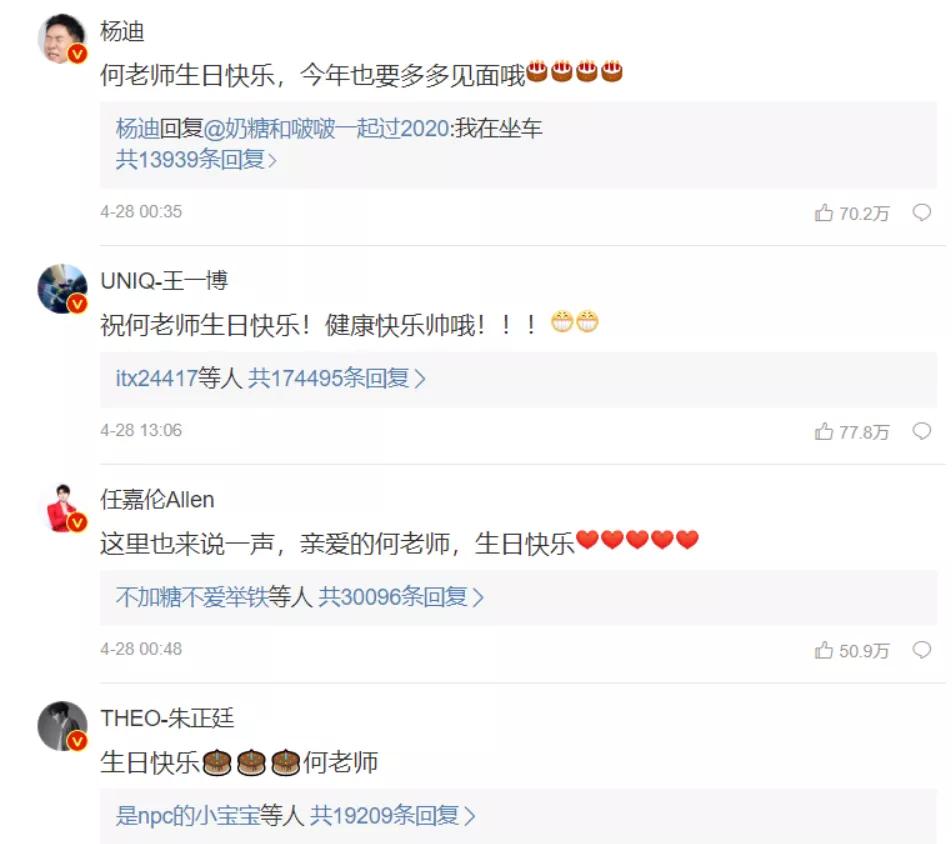The height and width of the screenshot is (844, 952).
Task: Like UNIQ-王一博's comment thumbs-up
Action: coord(824,431)
